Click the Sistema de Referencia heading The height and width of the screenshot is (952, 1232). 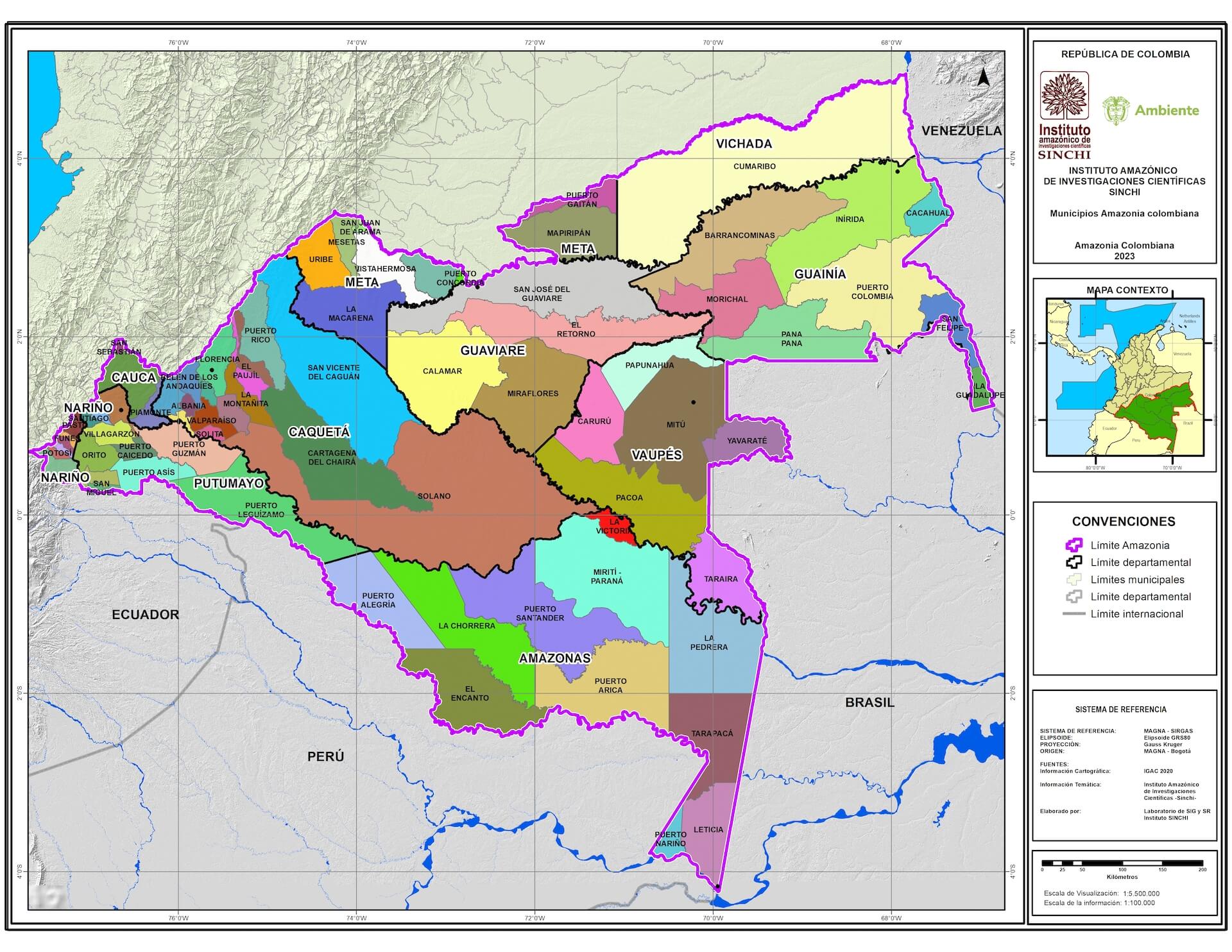(1120, 710)
